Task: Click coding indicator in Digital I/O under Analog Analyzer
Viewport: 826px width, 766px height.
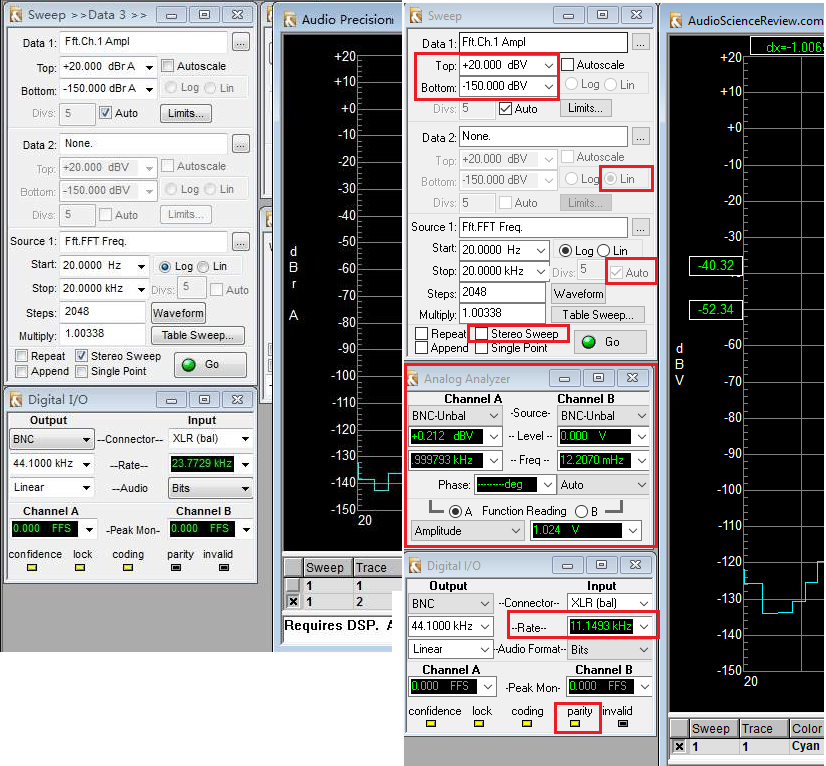Action: (527, 724)
